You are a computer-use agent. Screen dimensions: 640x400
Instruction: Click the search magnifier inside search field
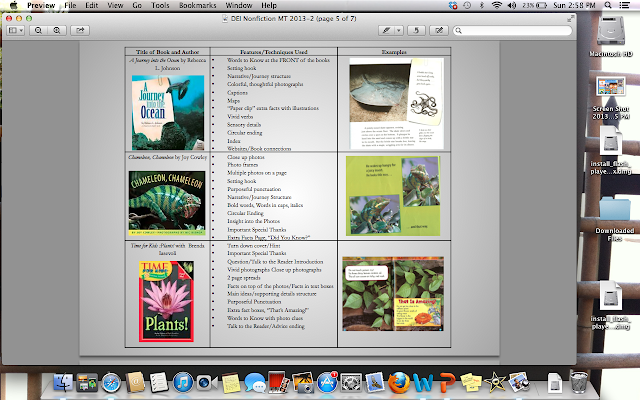pyautogui.click(x=458, y=30)
